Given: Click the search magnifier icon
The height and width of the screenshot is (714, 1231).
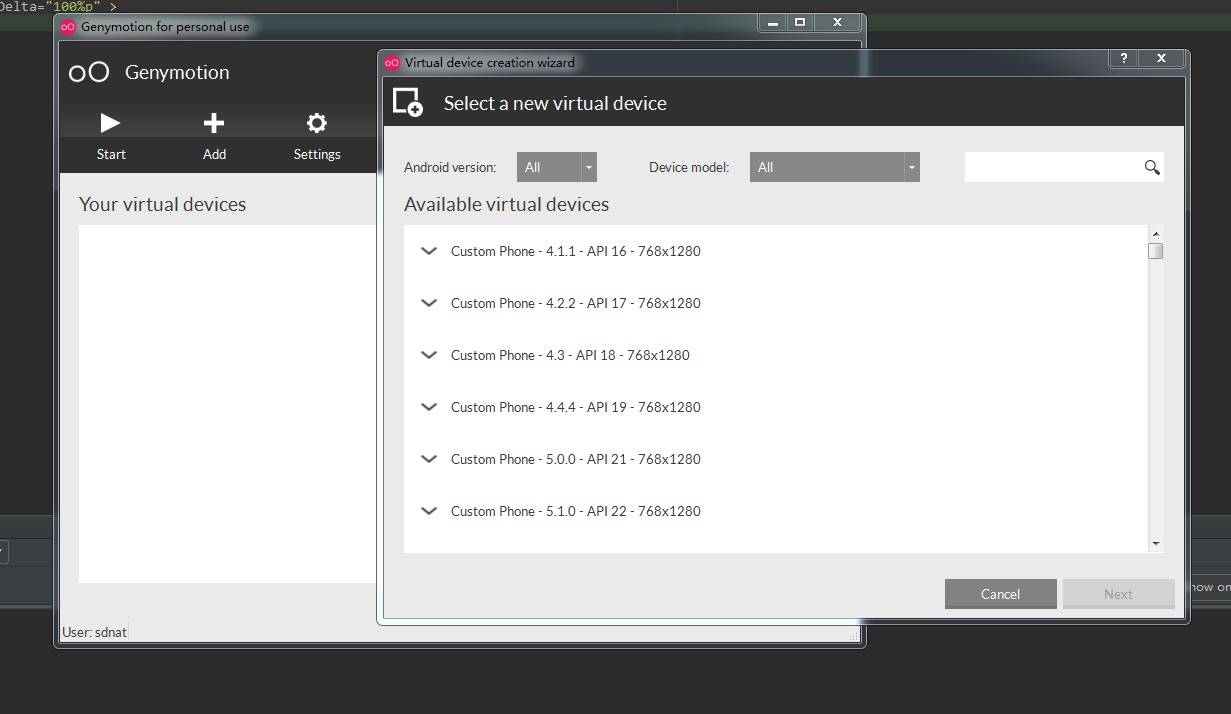Looking at the screenshot, I should [x=1151, y=167].
